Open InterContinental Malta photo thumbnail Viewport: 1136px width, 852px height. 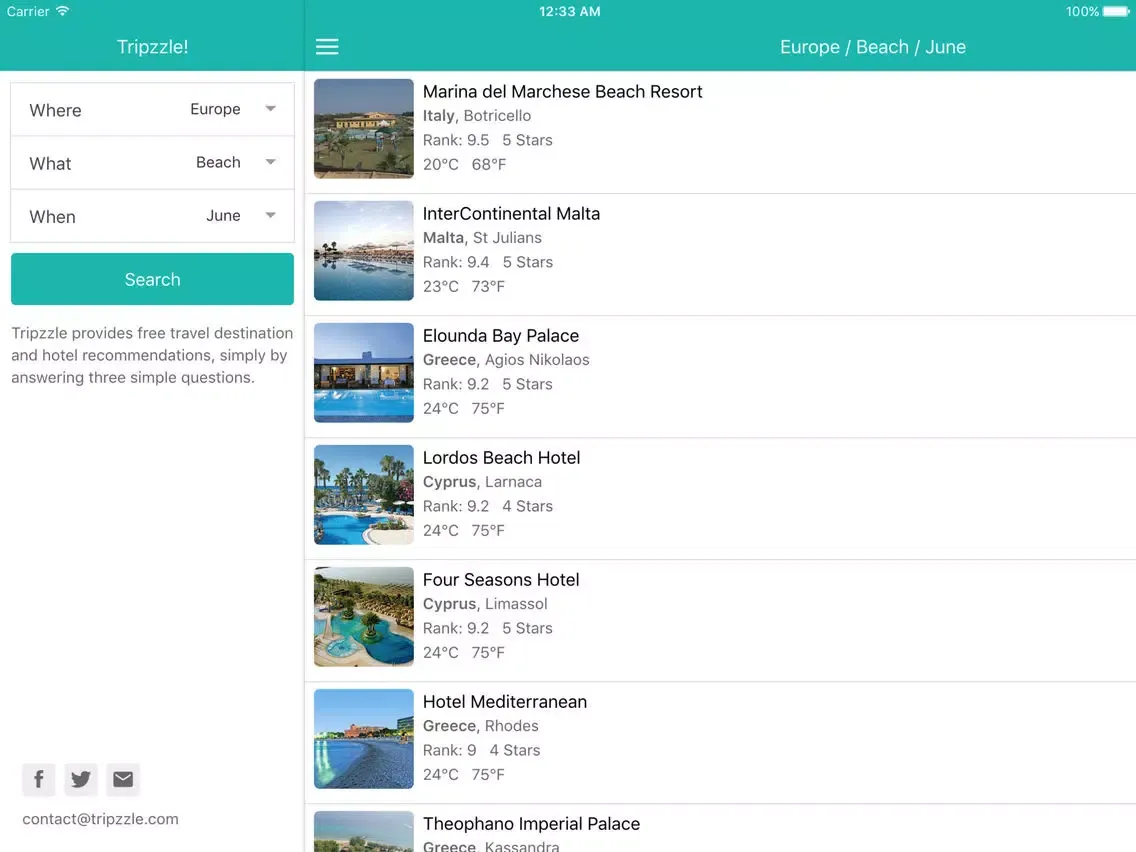click(x=364, y=251)
